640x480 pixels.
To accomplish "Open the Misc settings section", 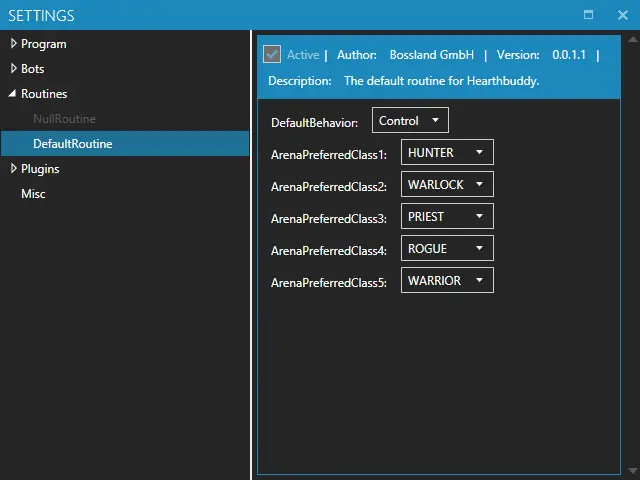I will point(33,194).
